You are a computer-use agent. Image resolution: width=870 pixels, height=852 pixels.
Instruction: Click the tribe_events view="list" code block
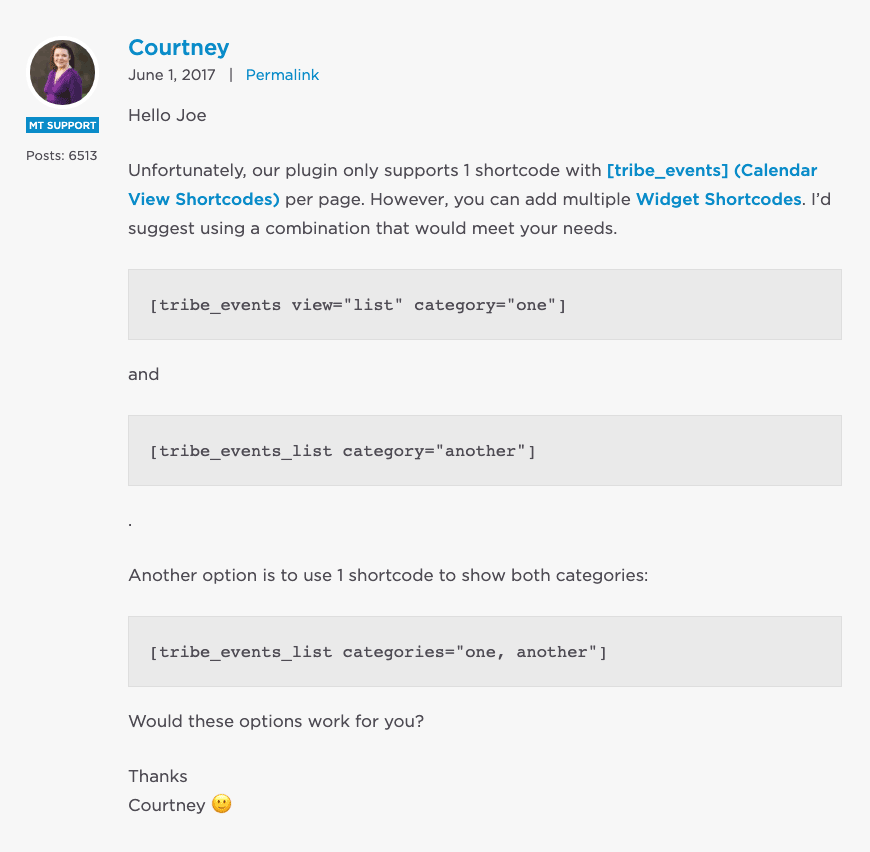[x=484, y=305]
